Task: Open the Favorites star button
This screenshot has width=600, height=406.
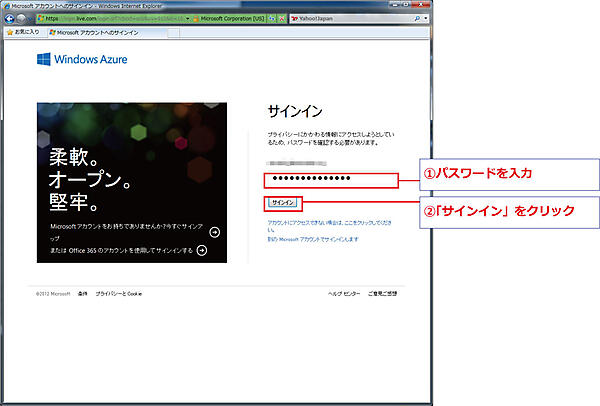Action: click(23, 32)
